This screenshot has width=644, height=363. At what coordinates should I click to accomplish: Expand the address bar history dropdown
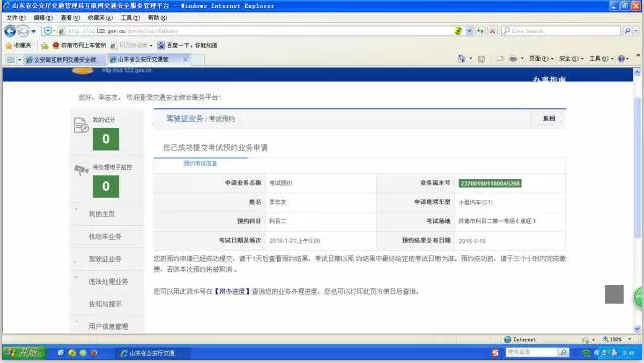click(x=469, y=31)
